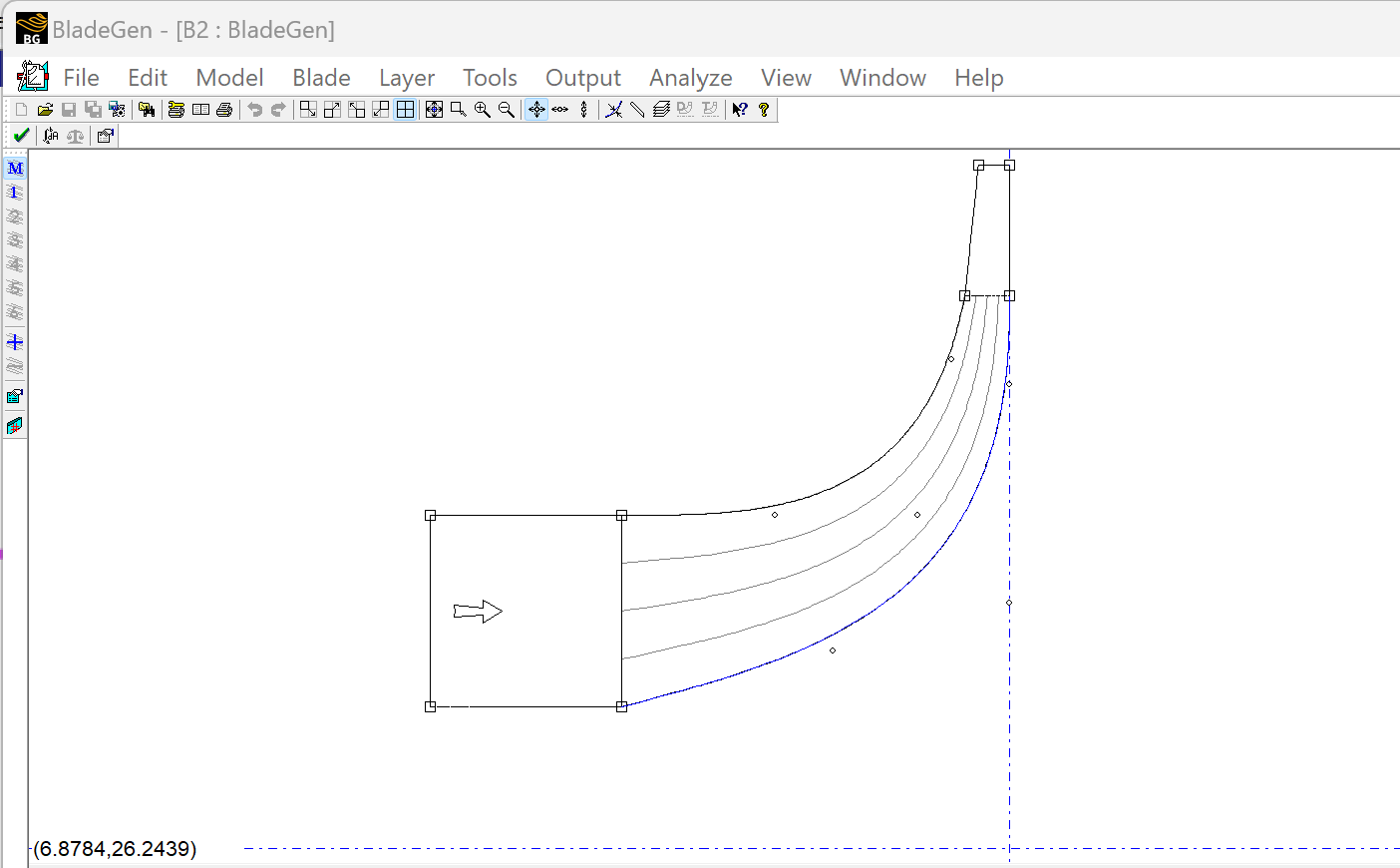The height and width of the screenshot is (868, 1400).
Task: Select the outlet block top-right control point
Action: coord(1009,166)
